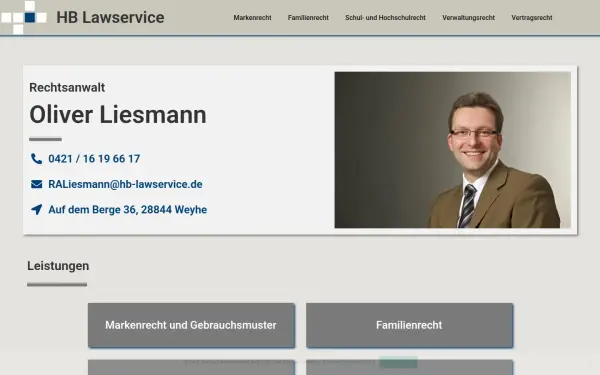The image size is (600, 375).
Task: Select Verwaltungsrecht in the top navigation
Action: (468, 18)
